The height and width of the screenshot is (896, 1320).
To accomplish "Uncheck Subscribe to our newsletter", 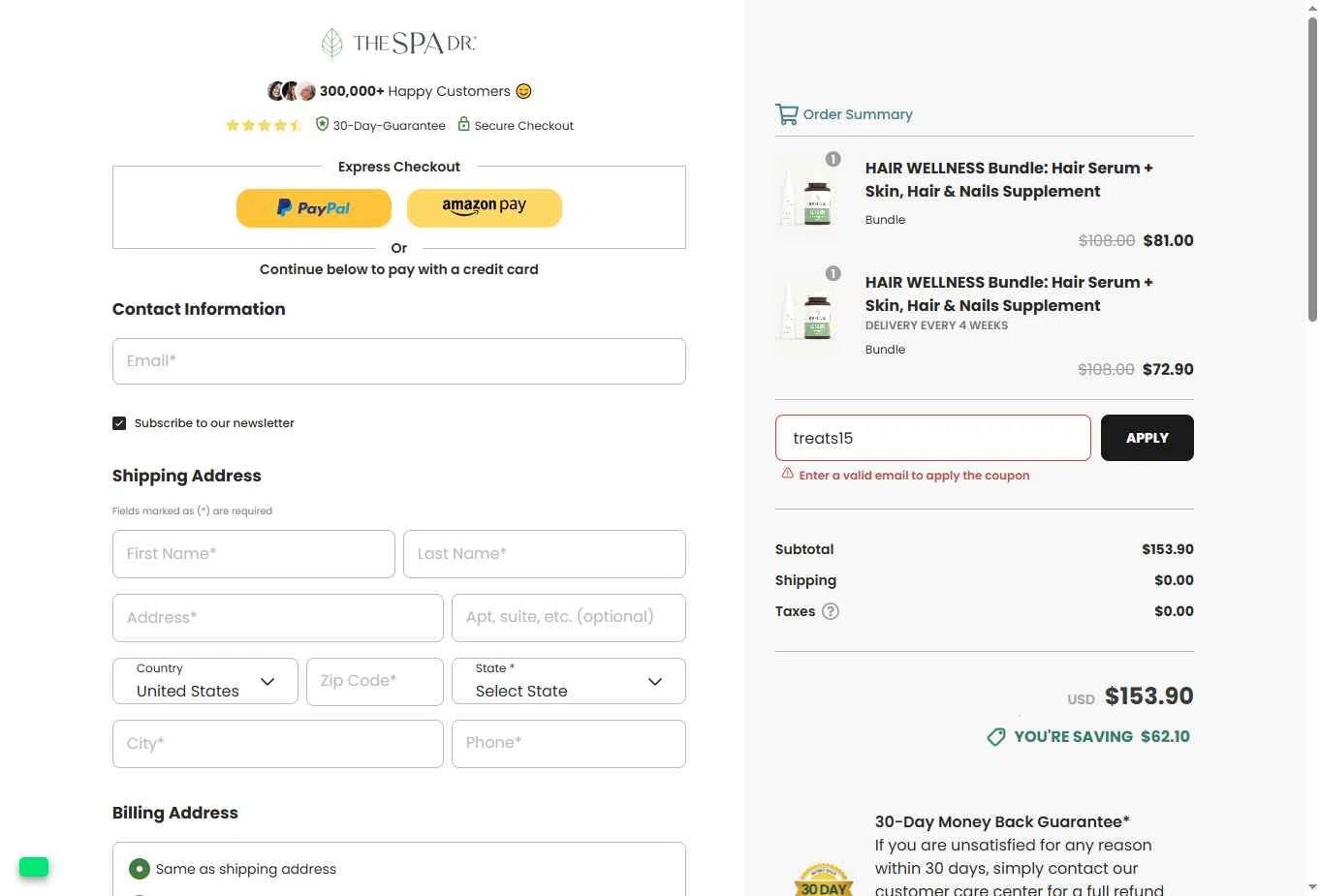I will tap(119, 423).
